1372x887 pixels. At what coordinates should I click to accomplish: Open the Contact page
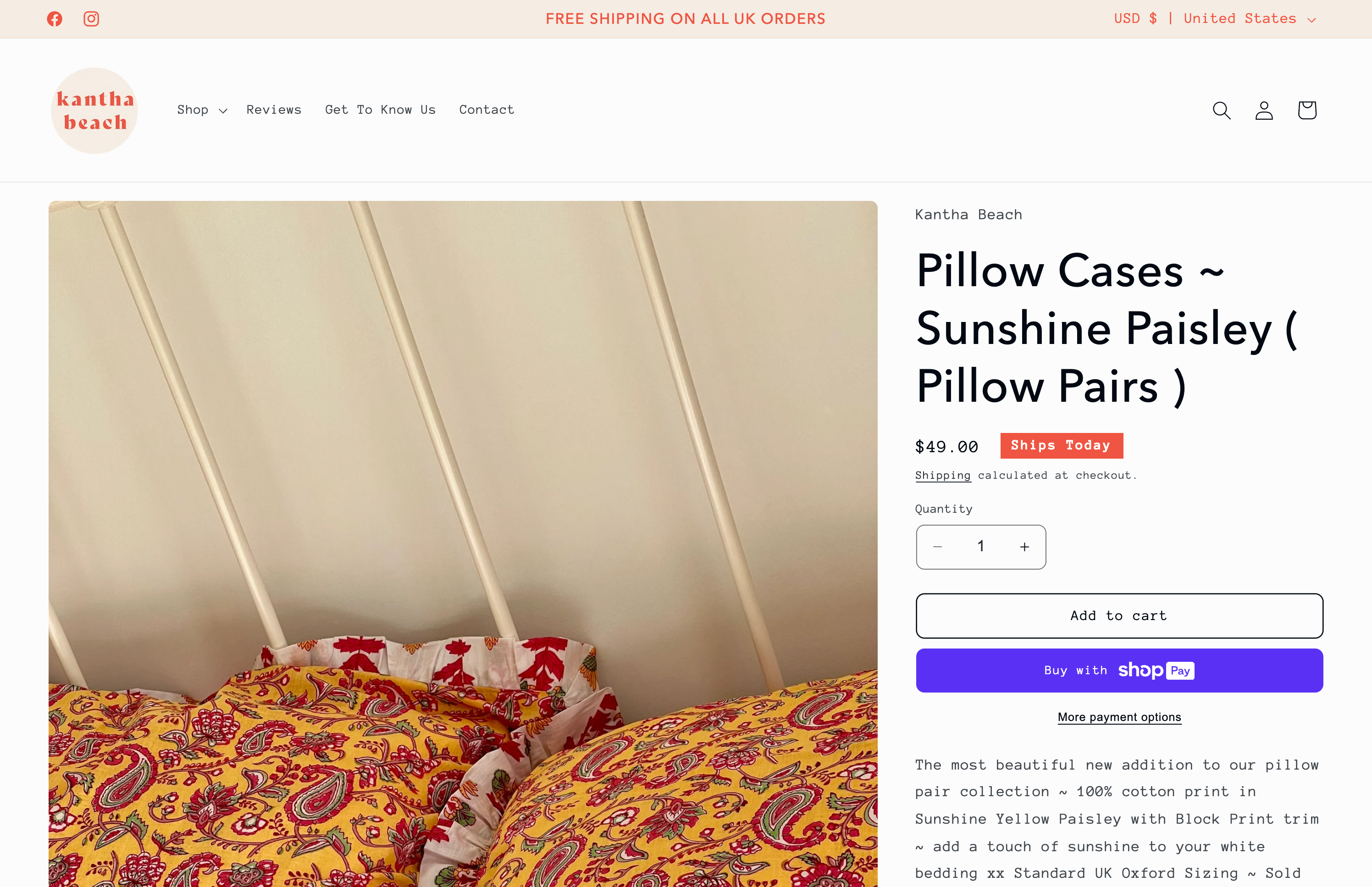tap(487, 110)
